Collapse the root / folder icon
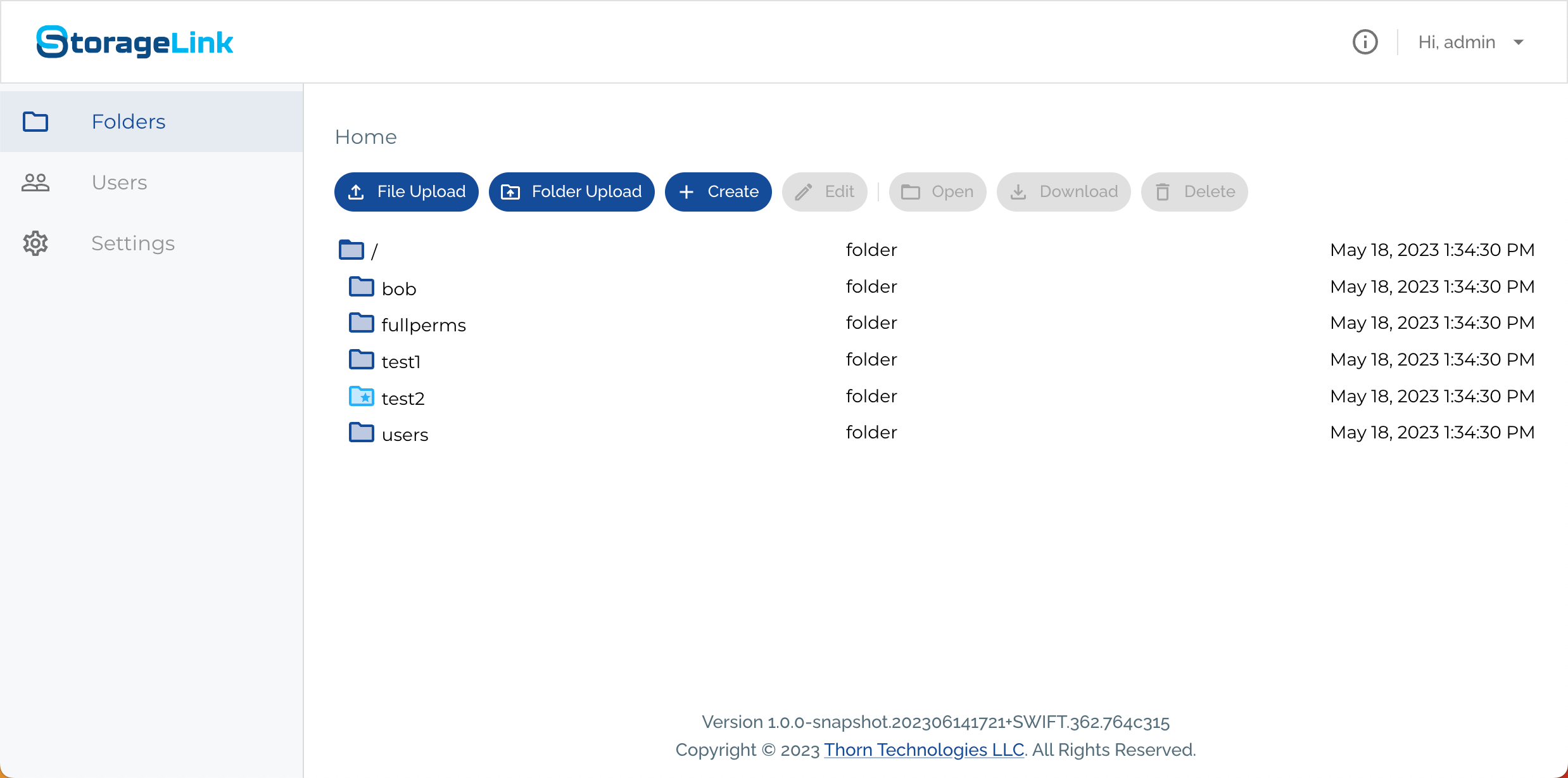This screenshot has height=778, width=1568. [x=351, y=250]
